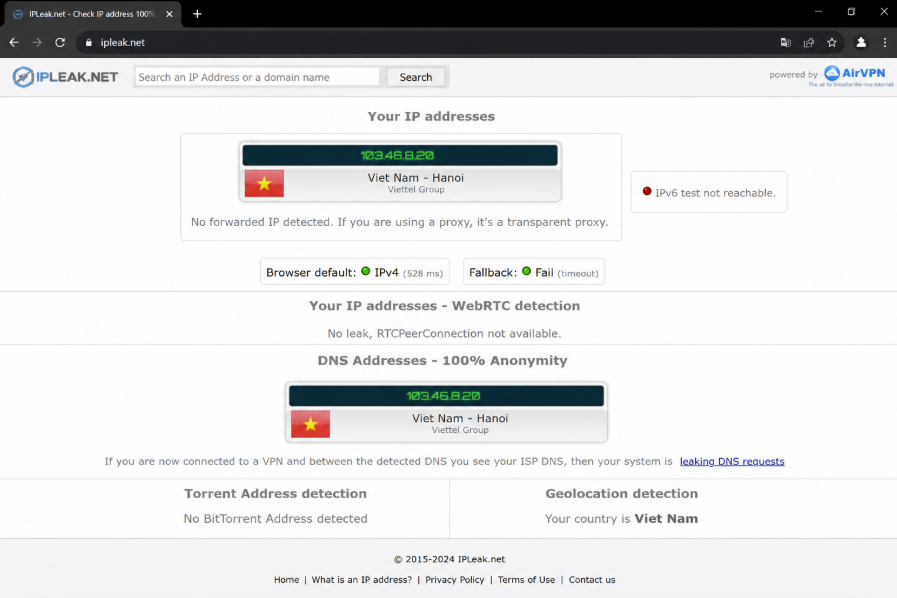Click the Viet Nam flag in DNS box
This screenshot has width=897, height=598.
(x=311, y=424)
